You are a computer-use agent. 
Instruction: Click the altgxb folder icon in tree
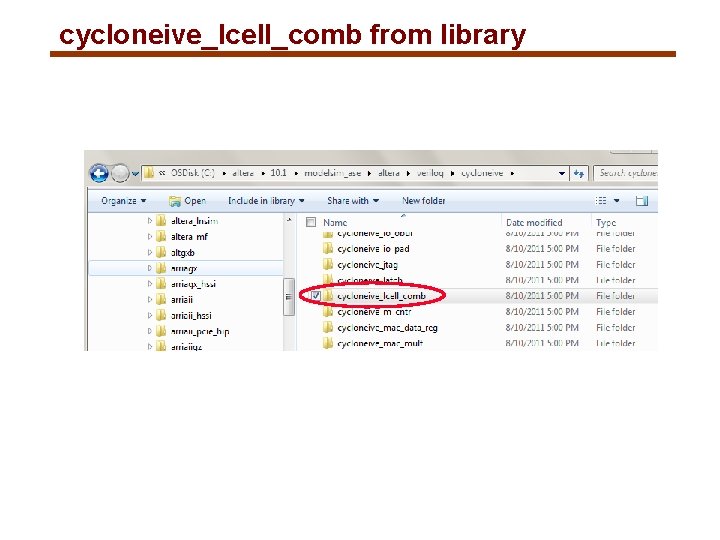click(x=161, y=253)
